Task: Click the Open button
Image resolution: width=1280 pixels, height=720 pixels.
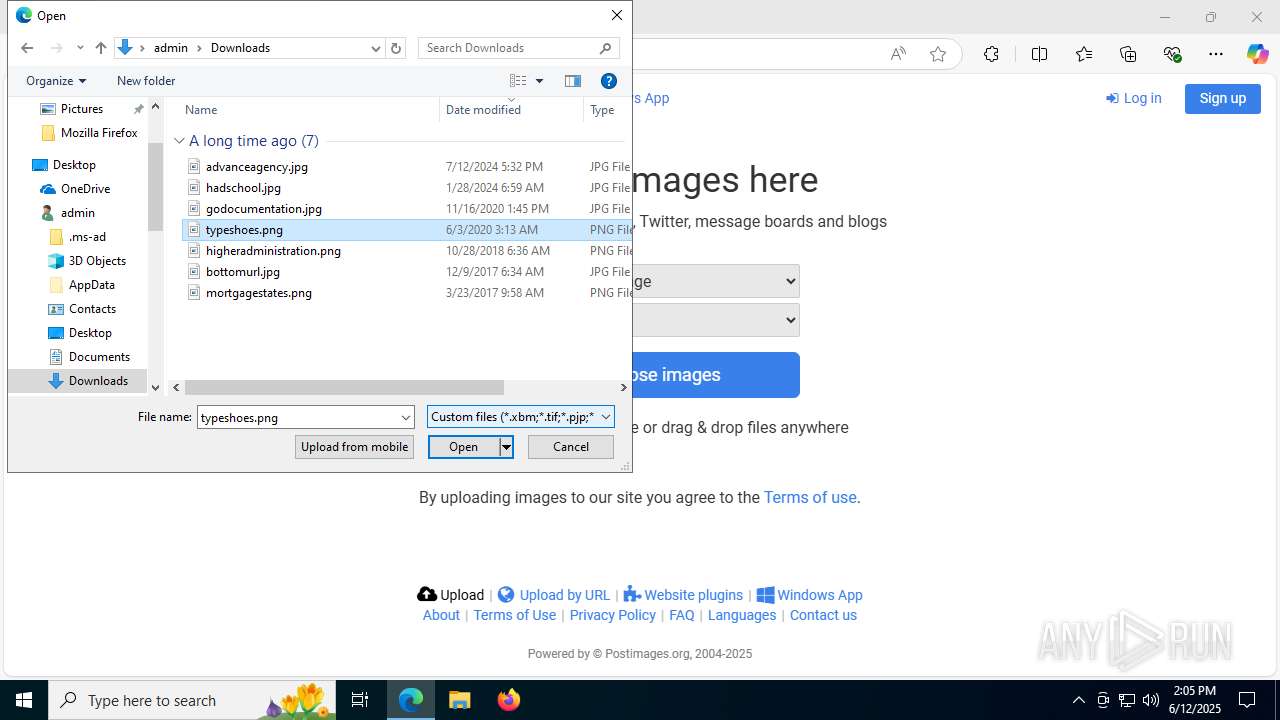Action: coord(464,447)
